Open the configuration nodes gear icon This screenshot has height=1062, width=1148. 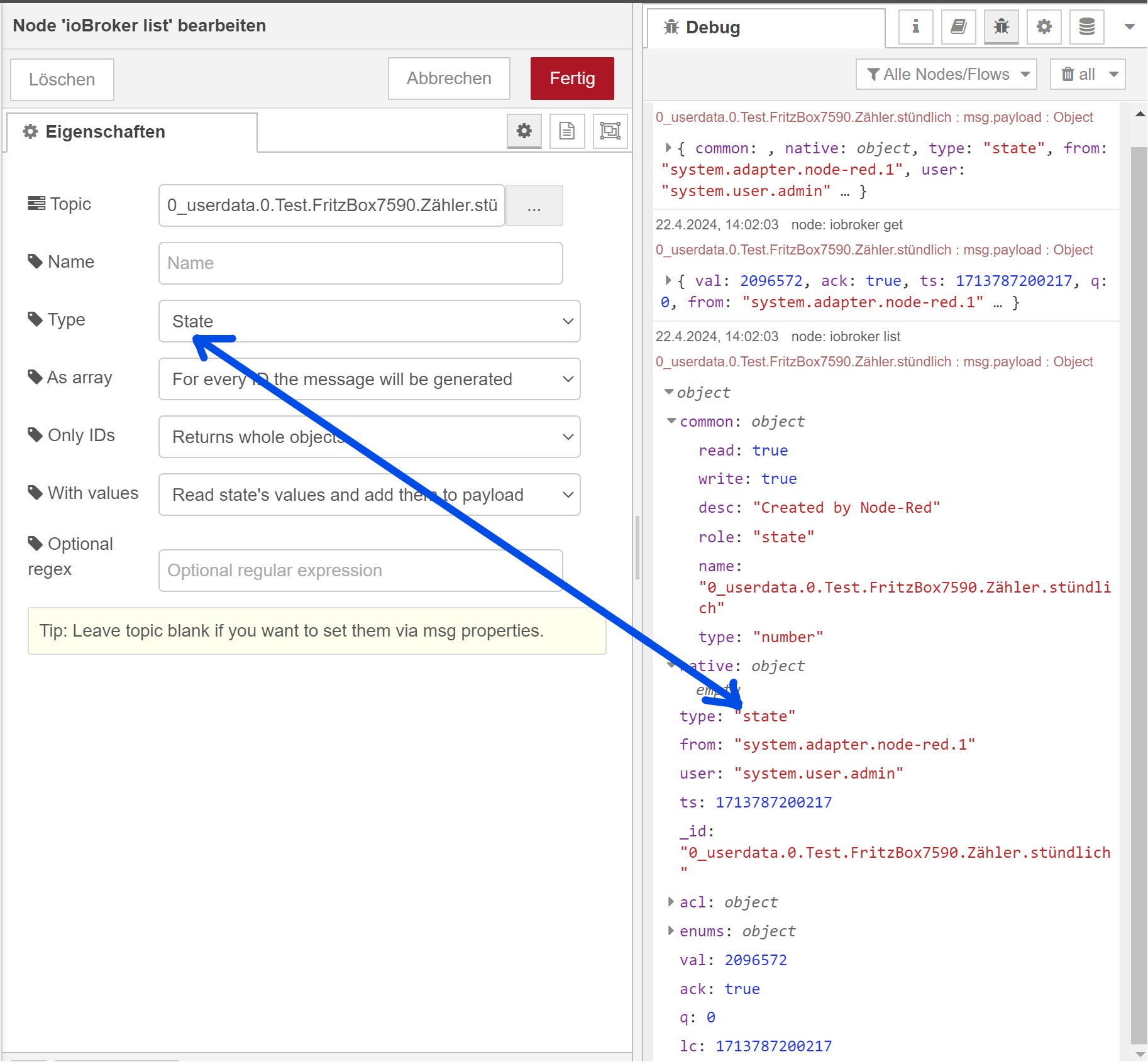click(x=1044, y=27)
